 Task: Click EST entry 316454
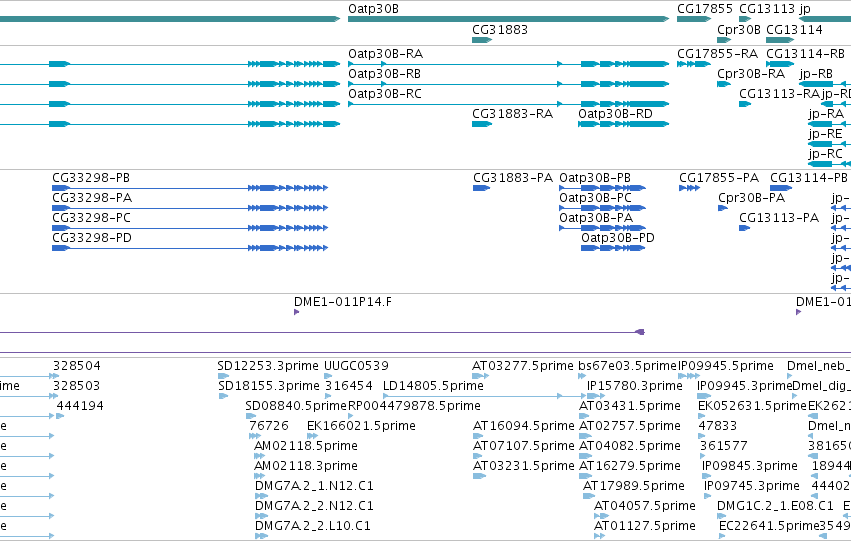[x=348, y=386]
